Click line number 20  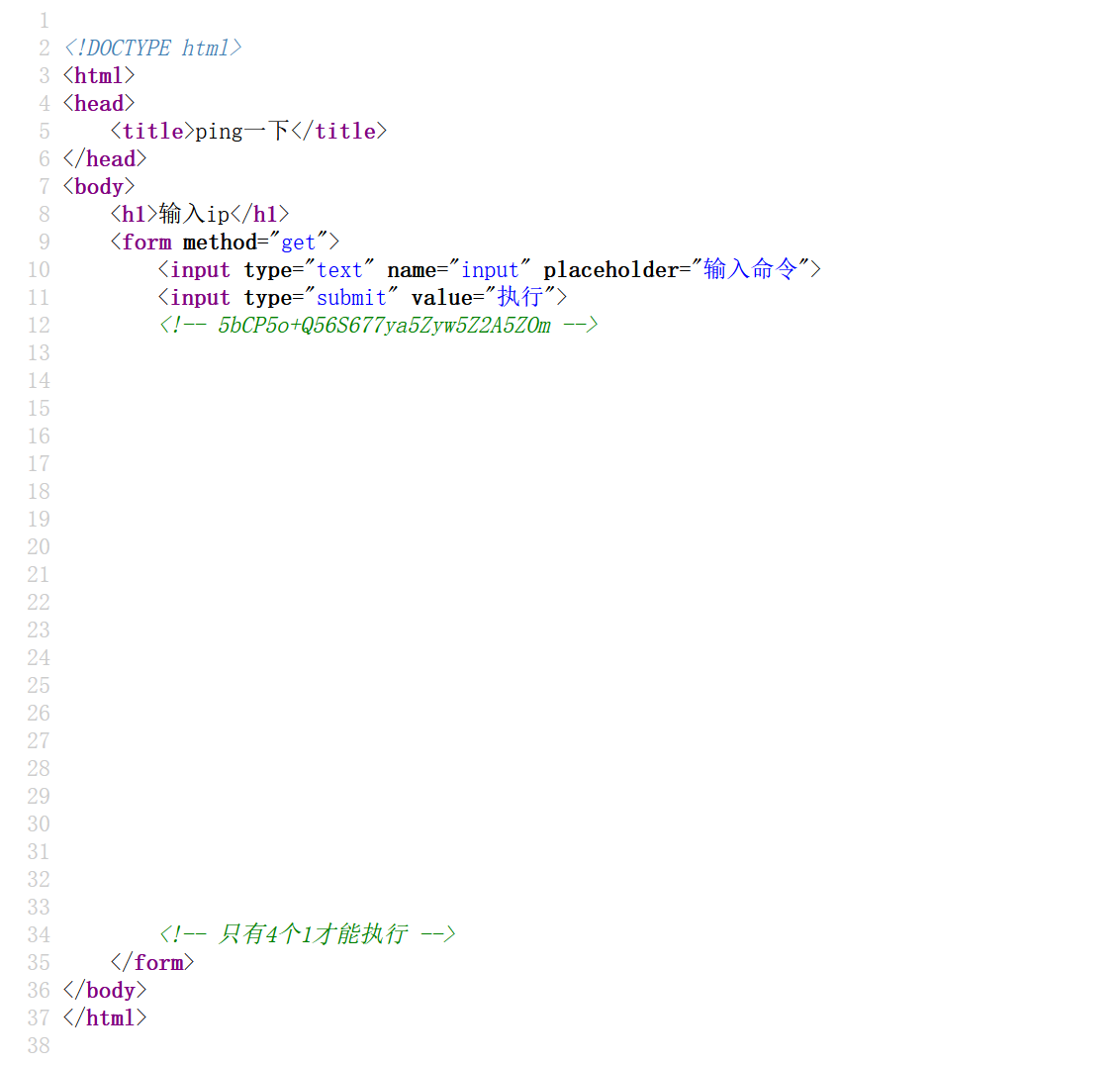(39, 546)
